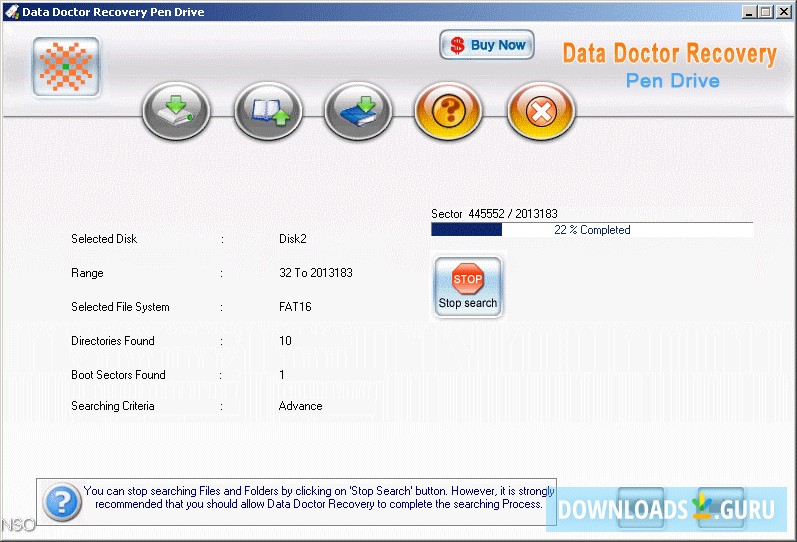Viewport: 797px width, 542px height.
Task: Open help with the question mark icon
Action: coord(449,110)
